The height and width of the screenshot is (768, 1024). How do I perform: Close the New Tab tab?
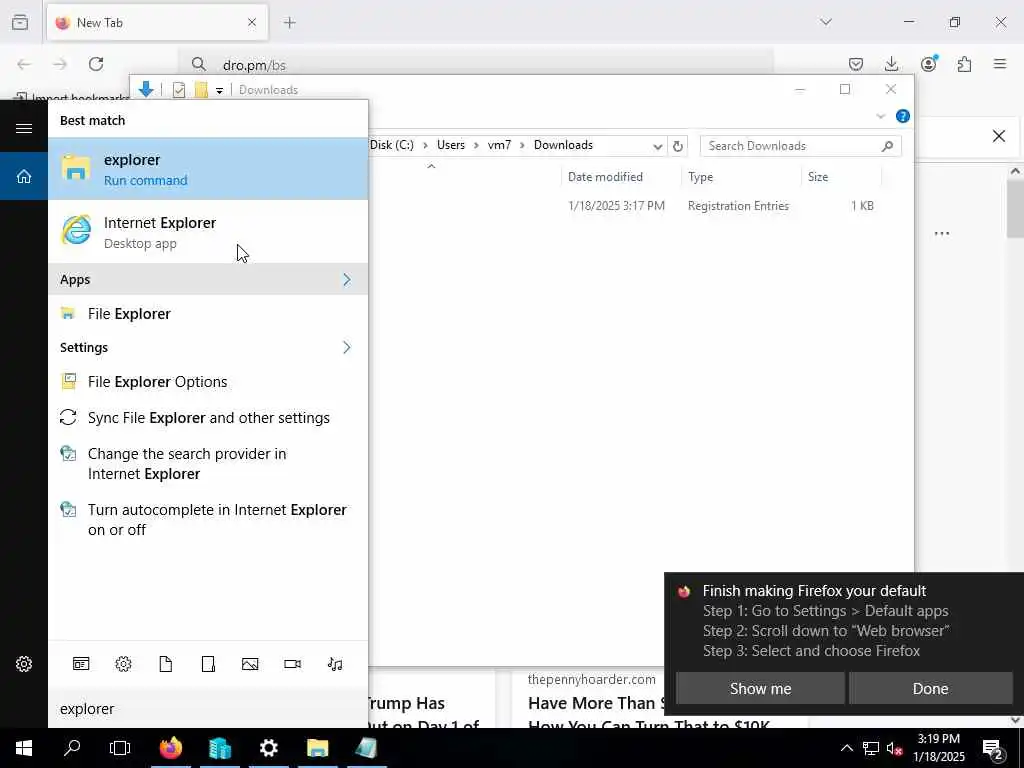pyautogui.click(x=252, y=23)
